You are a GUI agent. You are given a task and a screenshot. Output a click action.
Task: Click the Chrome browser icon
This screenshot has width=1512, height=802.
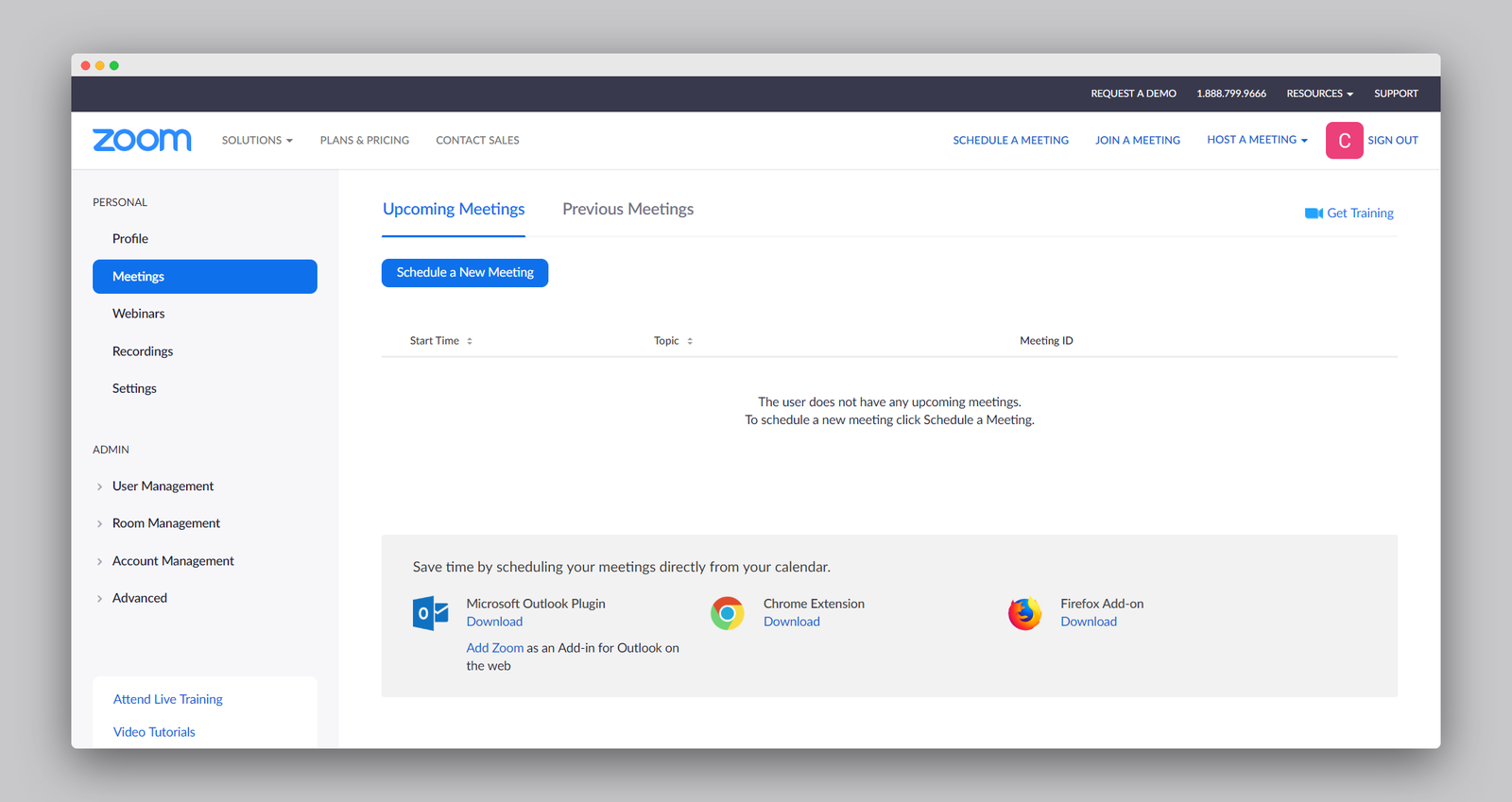pos(728,614)
